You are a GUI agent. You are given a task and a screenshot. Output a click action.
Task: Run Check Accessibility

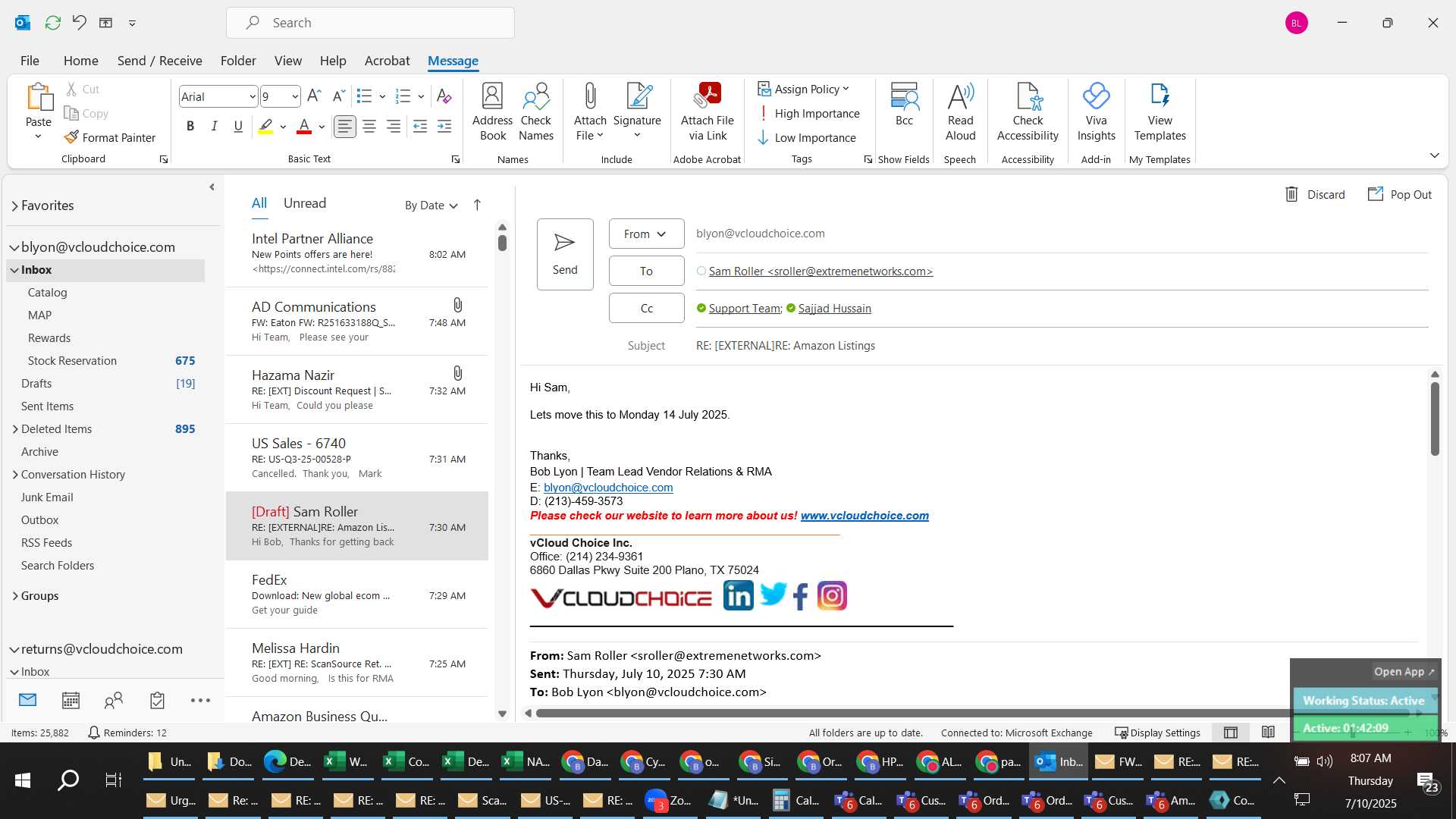1028,112
